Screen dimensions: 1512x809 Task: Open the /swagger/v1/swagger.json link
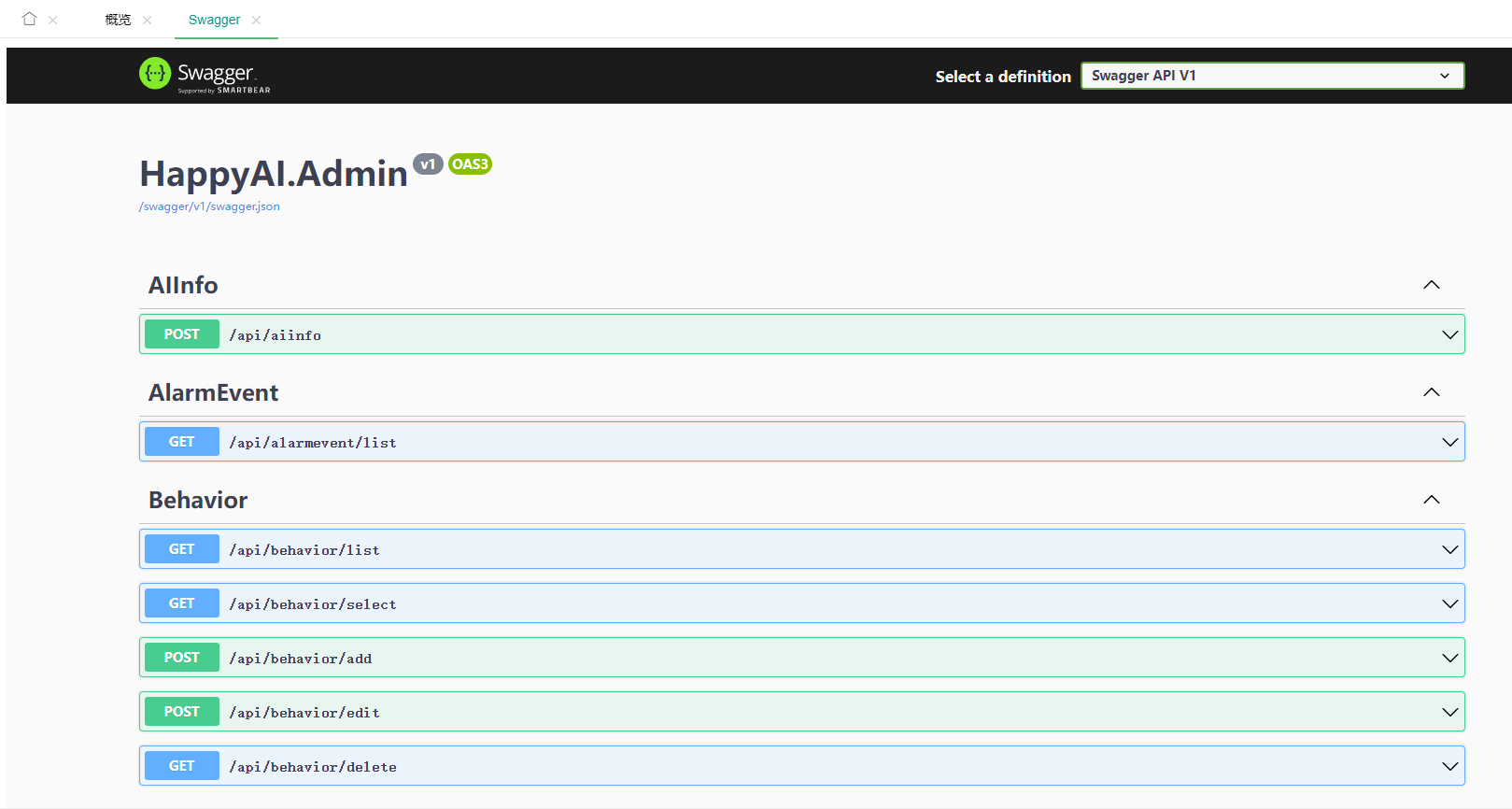209,206
